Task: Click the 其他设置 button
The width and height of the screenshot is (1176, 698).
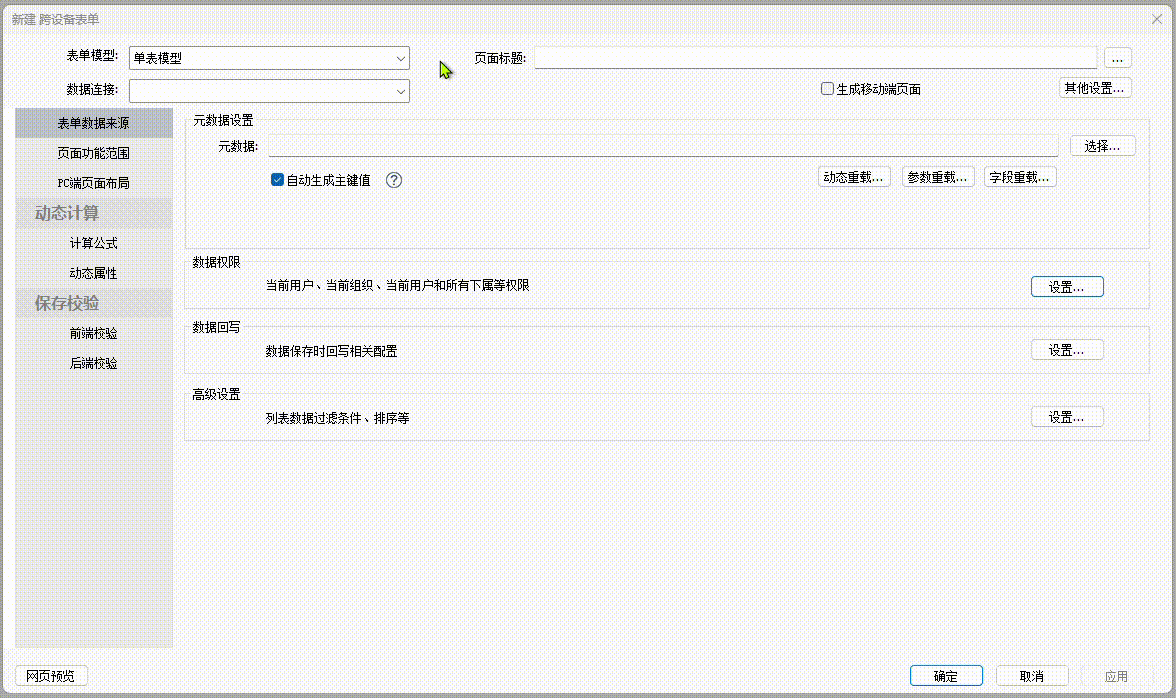Action: coord(1095,88)
